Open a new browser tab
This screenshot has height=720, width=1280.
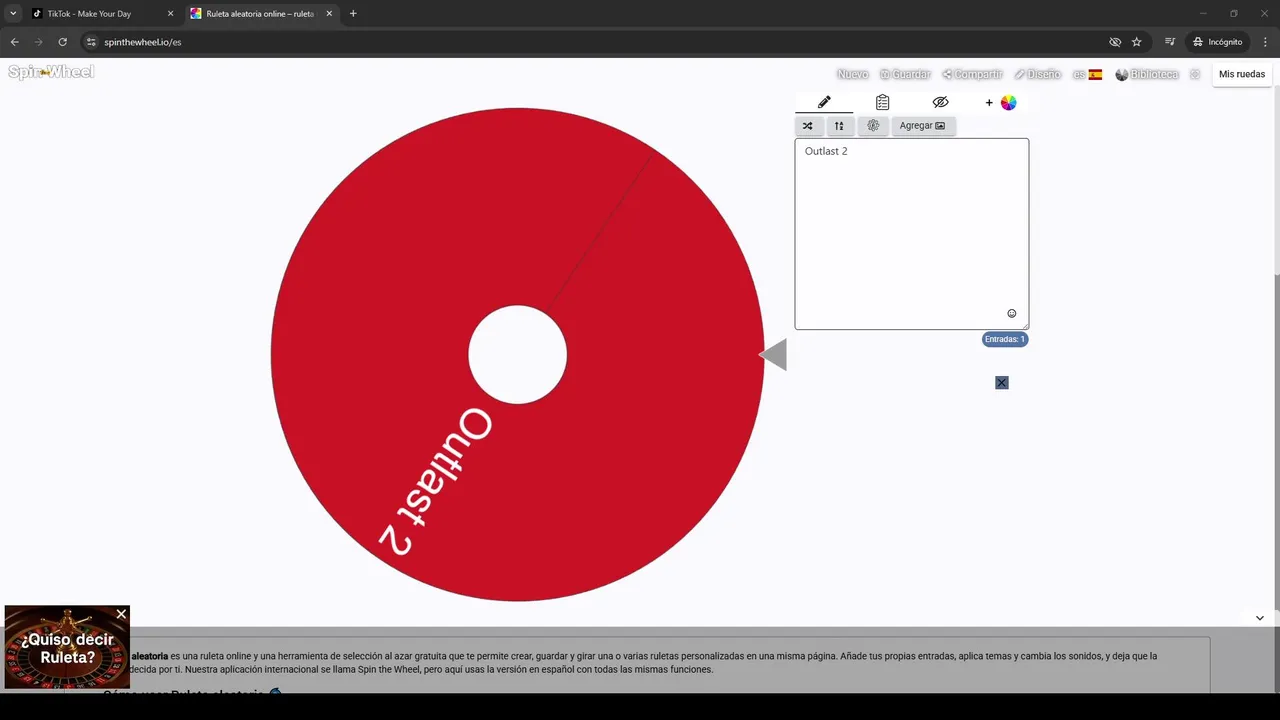click(353, 14)
